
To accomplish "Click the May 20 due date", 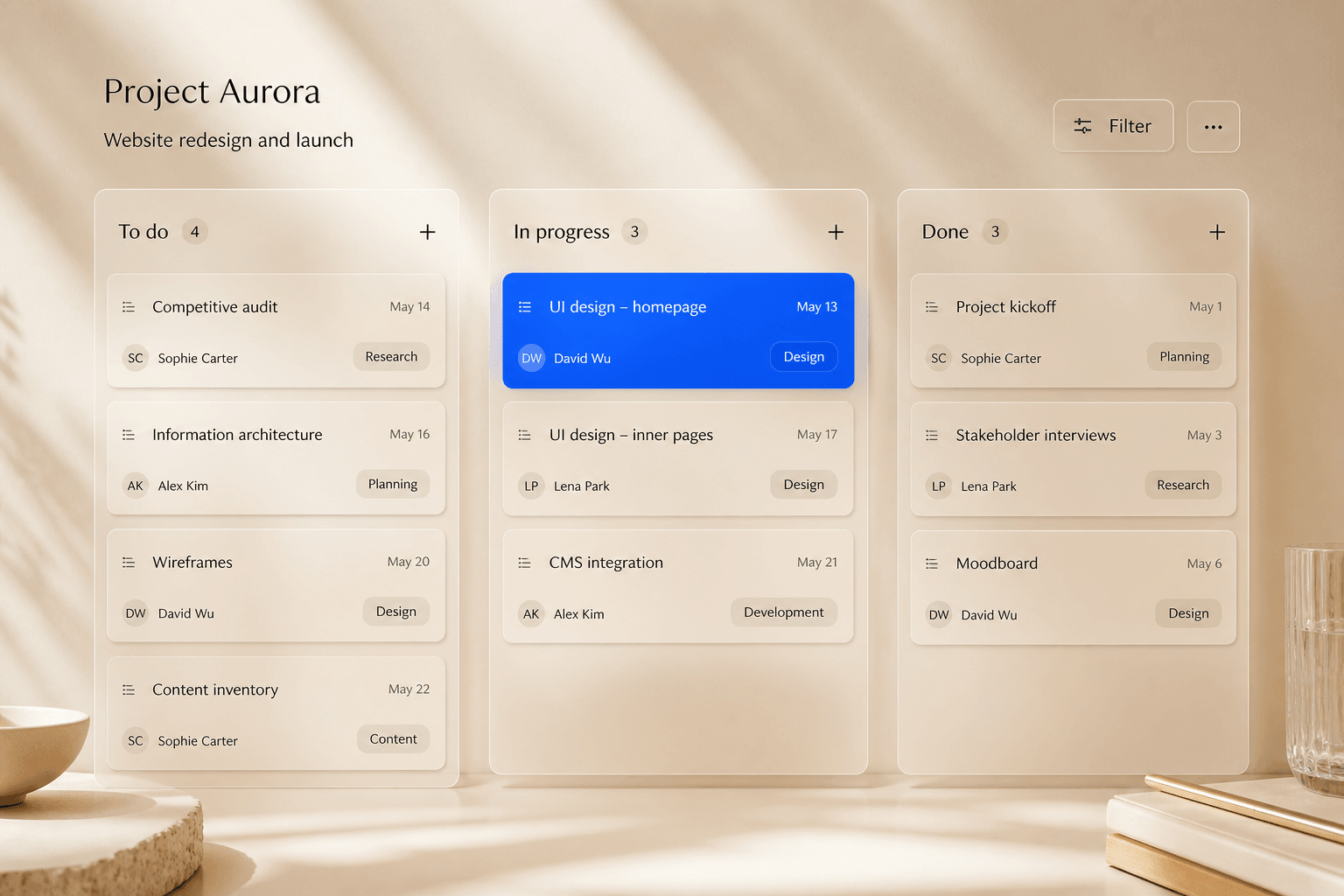I will tap(409, 562).
